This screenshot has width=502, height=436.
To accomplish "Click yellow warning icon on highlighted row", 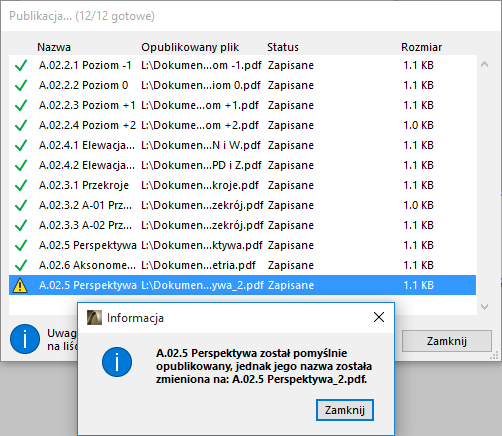I will (20, 286).
